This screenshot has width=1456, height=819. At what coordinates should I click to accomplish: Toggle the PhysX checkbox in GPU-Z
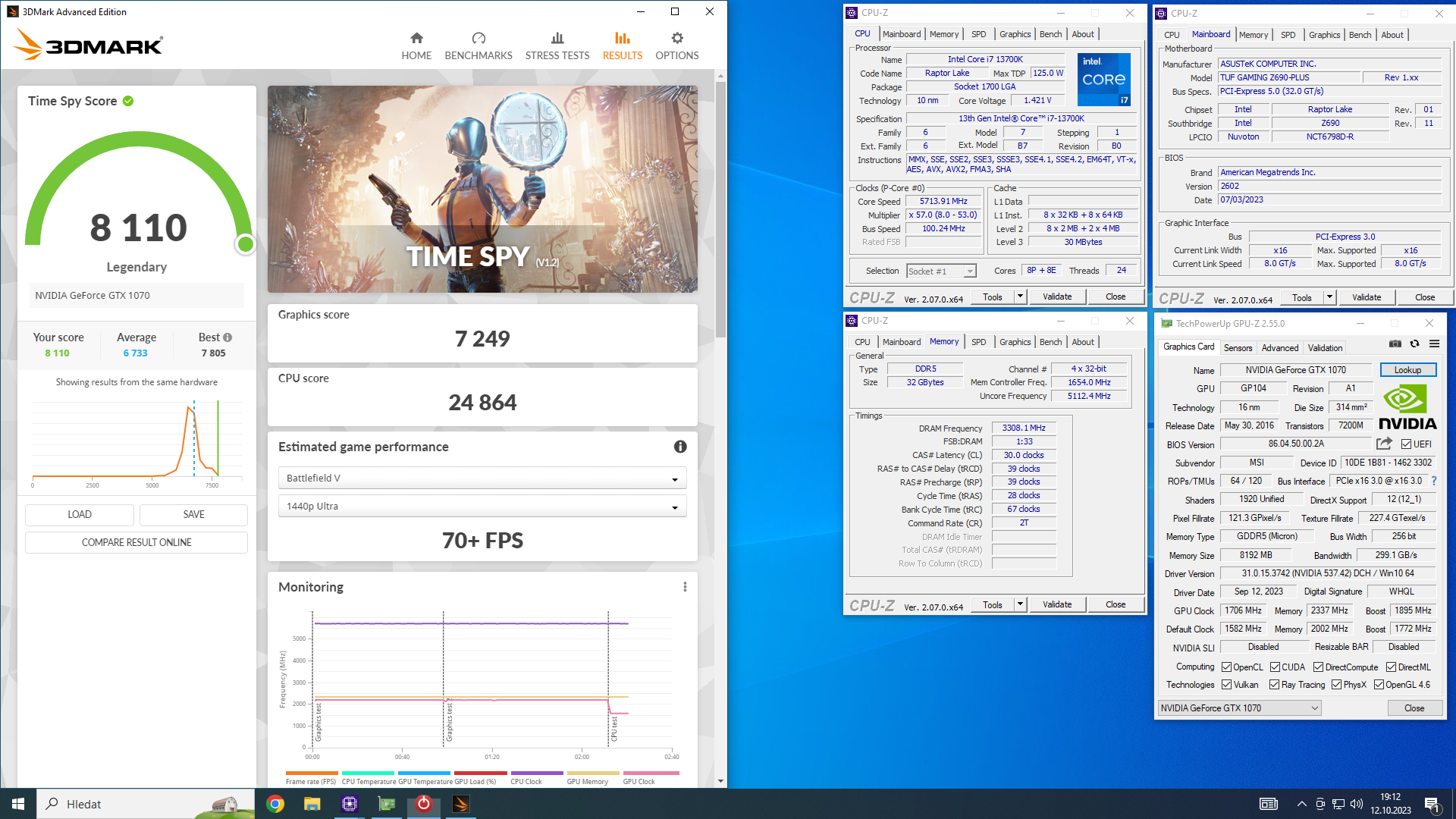(x=1336, y=685)
